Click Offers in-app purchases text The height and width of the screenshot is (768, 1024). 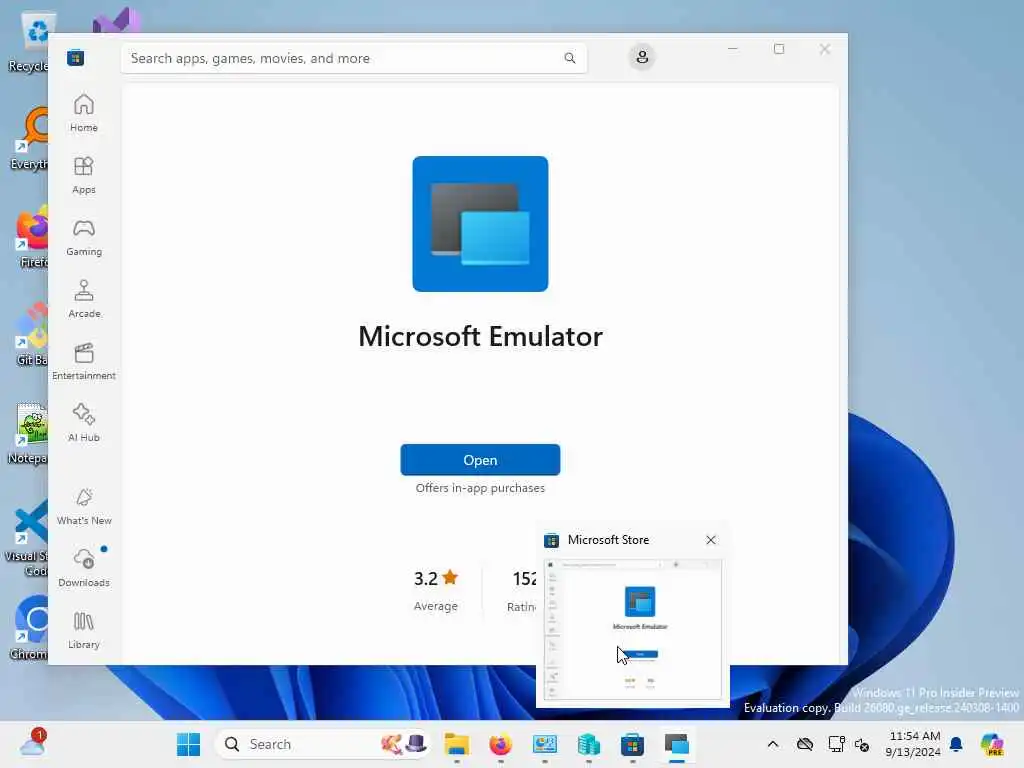pyautogui.click(x=480, y=488)
